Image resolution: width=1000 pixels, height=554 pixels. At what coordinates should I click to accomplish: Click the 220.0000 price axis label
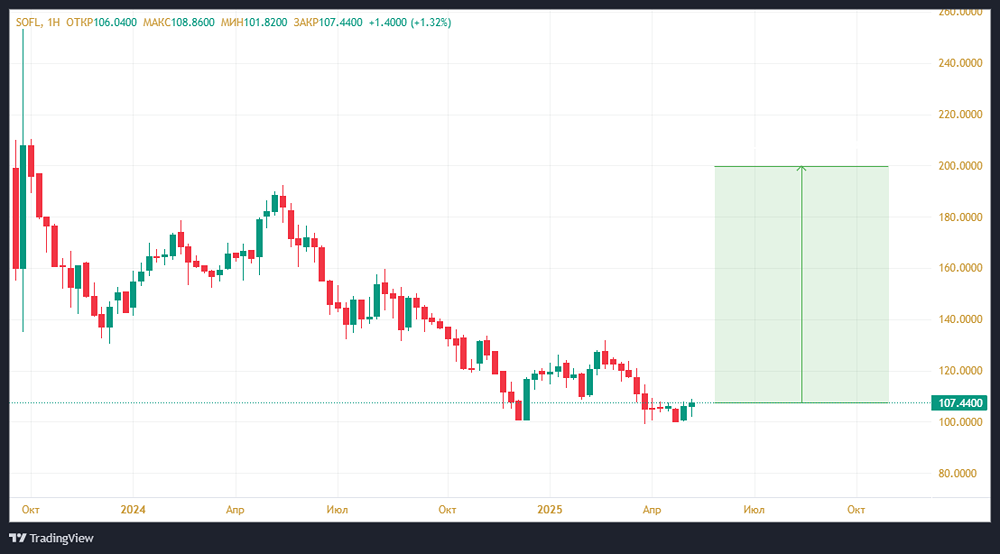pos(958,115)
